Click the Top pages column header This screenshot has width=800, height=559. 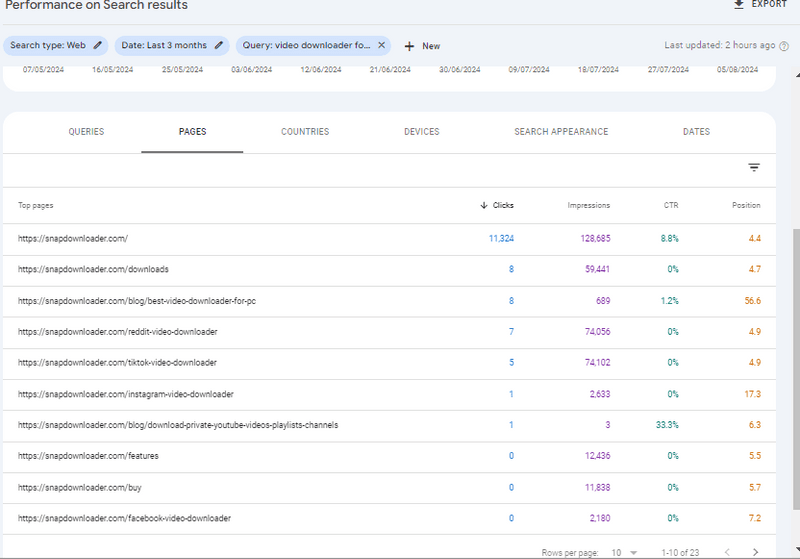[x=36, y=205]
